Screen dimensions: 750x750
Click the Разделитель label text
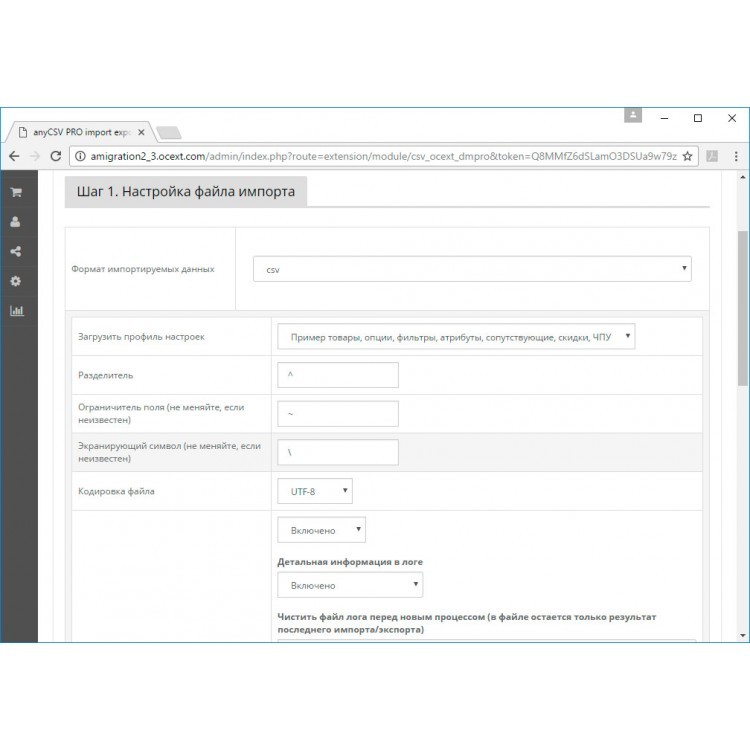click(105, 375)
